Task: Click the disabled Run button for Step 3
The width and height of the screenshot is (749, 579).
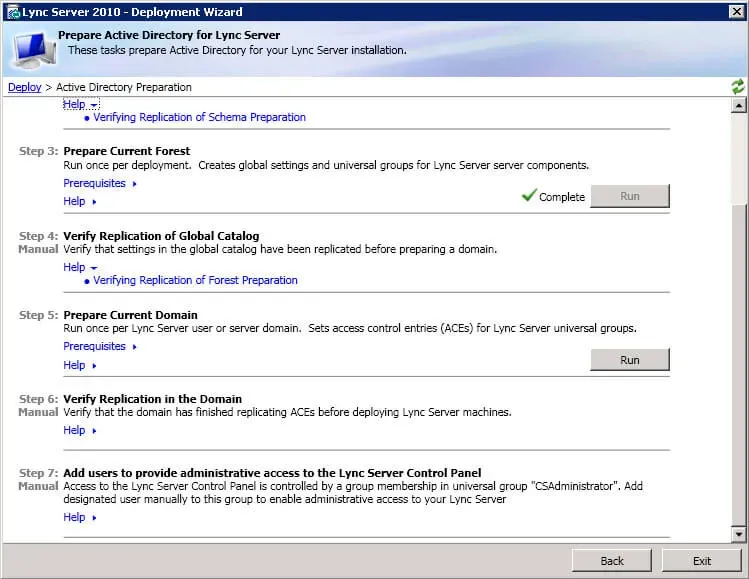Action: coord(630,196)
